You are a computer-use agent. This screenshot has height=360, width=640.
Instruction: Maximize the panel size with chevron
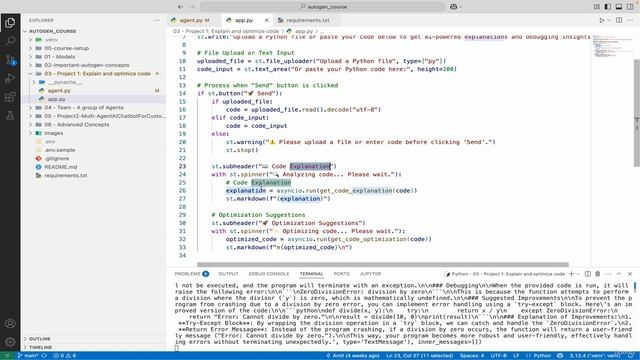tap(619, 274)
